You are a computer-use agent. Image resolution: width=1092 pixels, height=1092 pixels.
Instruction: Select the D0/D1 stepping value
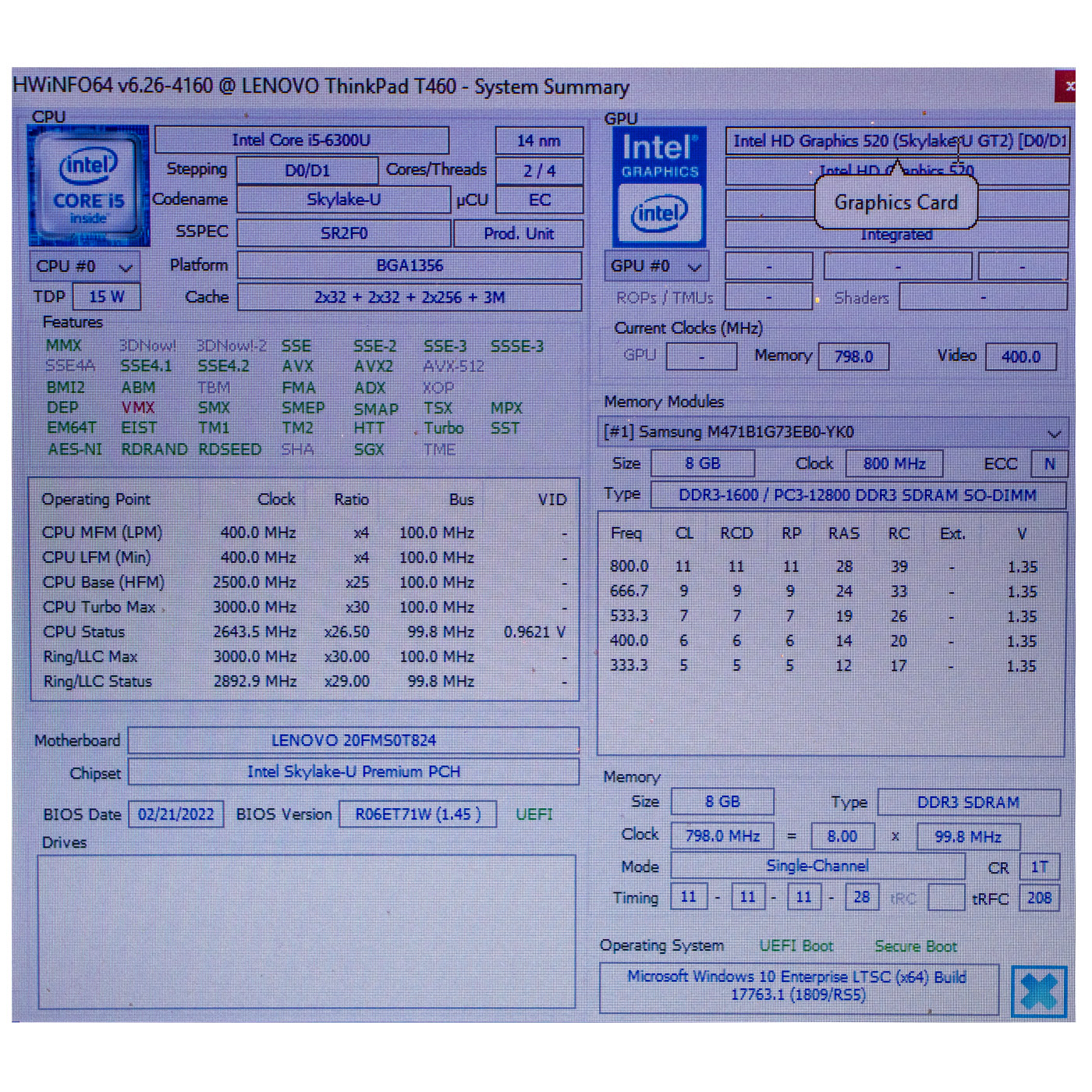[307, 170]
